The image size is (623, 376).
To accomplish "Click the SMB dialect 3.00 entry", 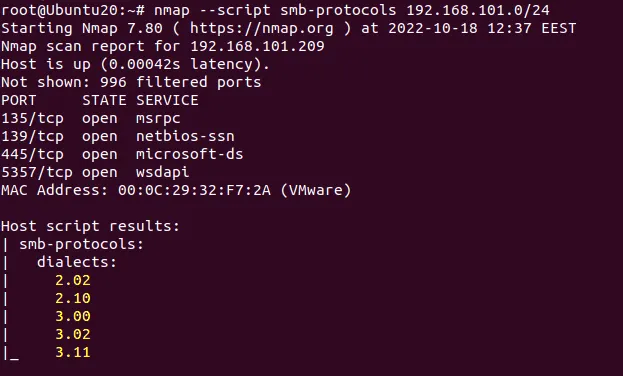I will click(x=73, y=316).
